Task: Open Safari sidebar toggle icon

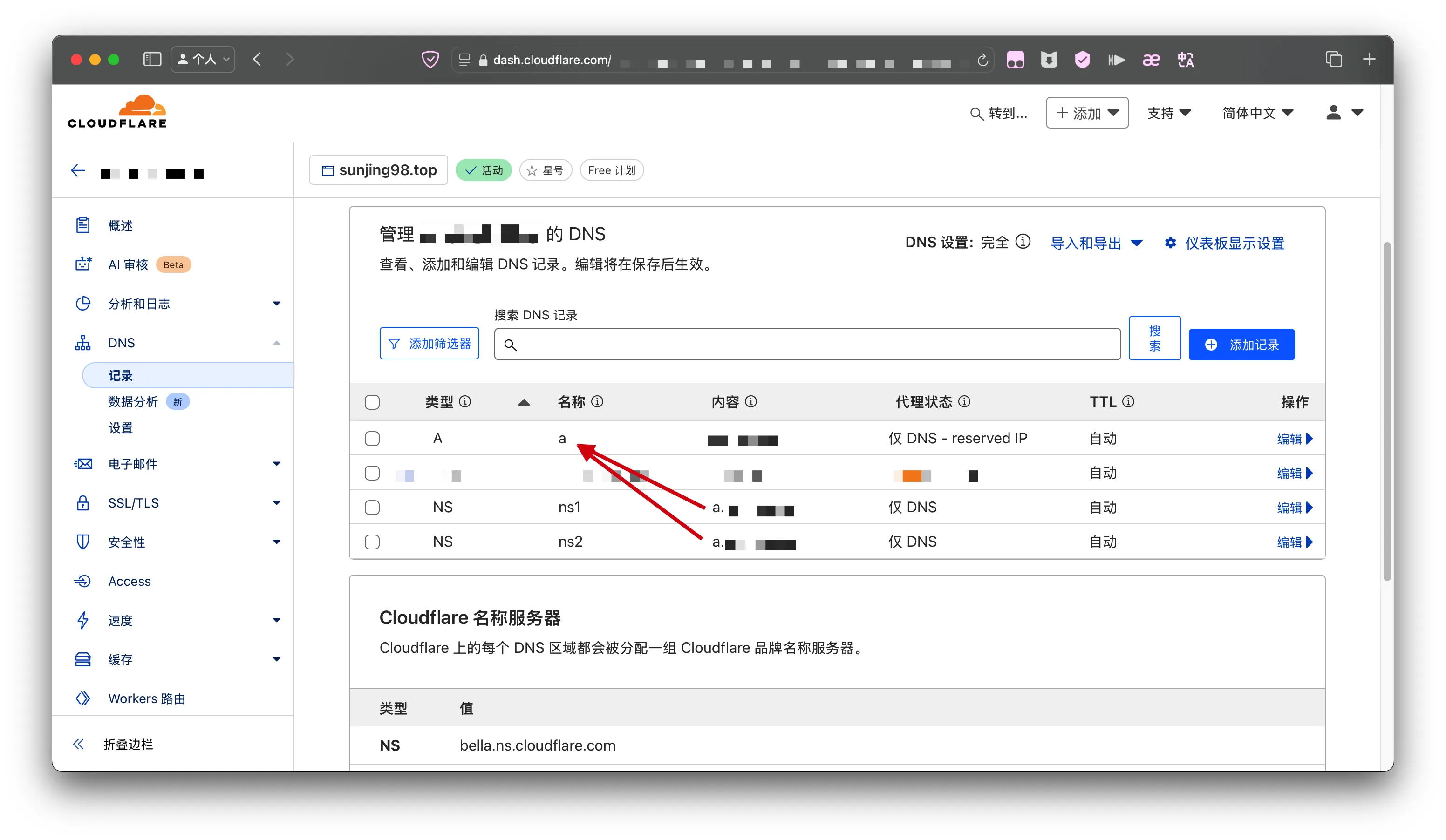Action: (x=152, y=59)
